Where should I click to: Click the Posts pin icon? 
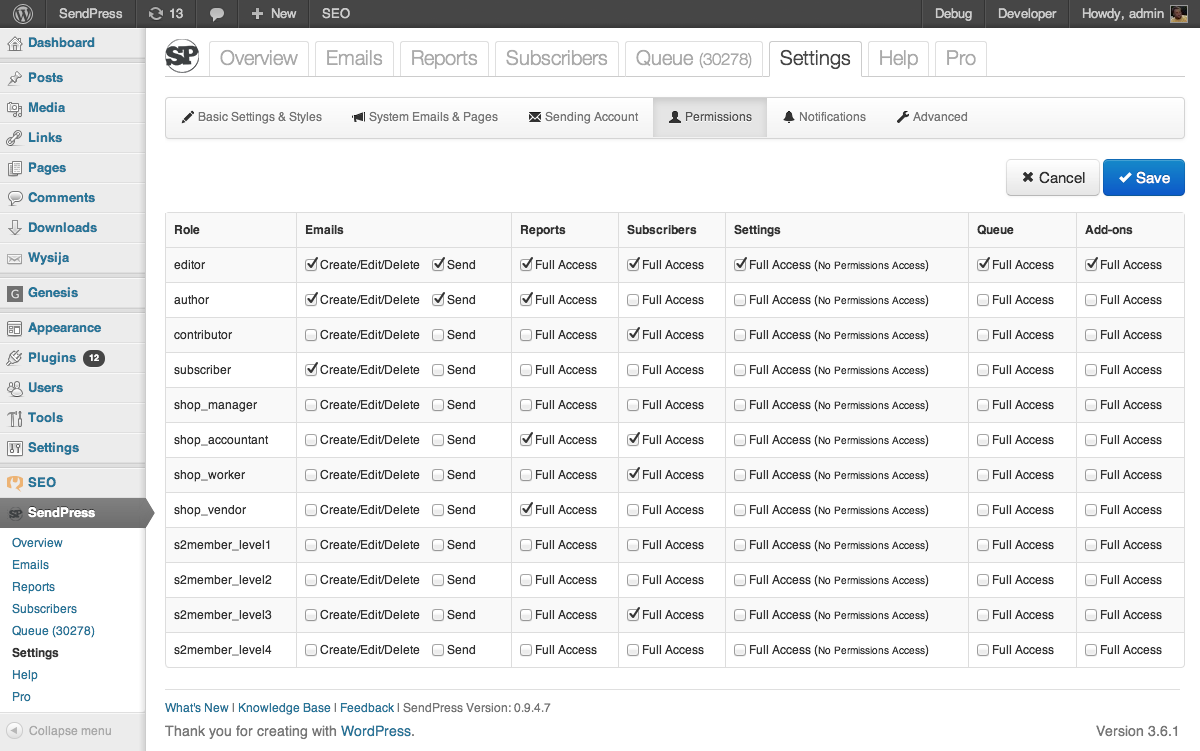pyautogui.click(x=15, y=78)
